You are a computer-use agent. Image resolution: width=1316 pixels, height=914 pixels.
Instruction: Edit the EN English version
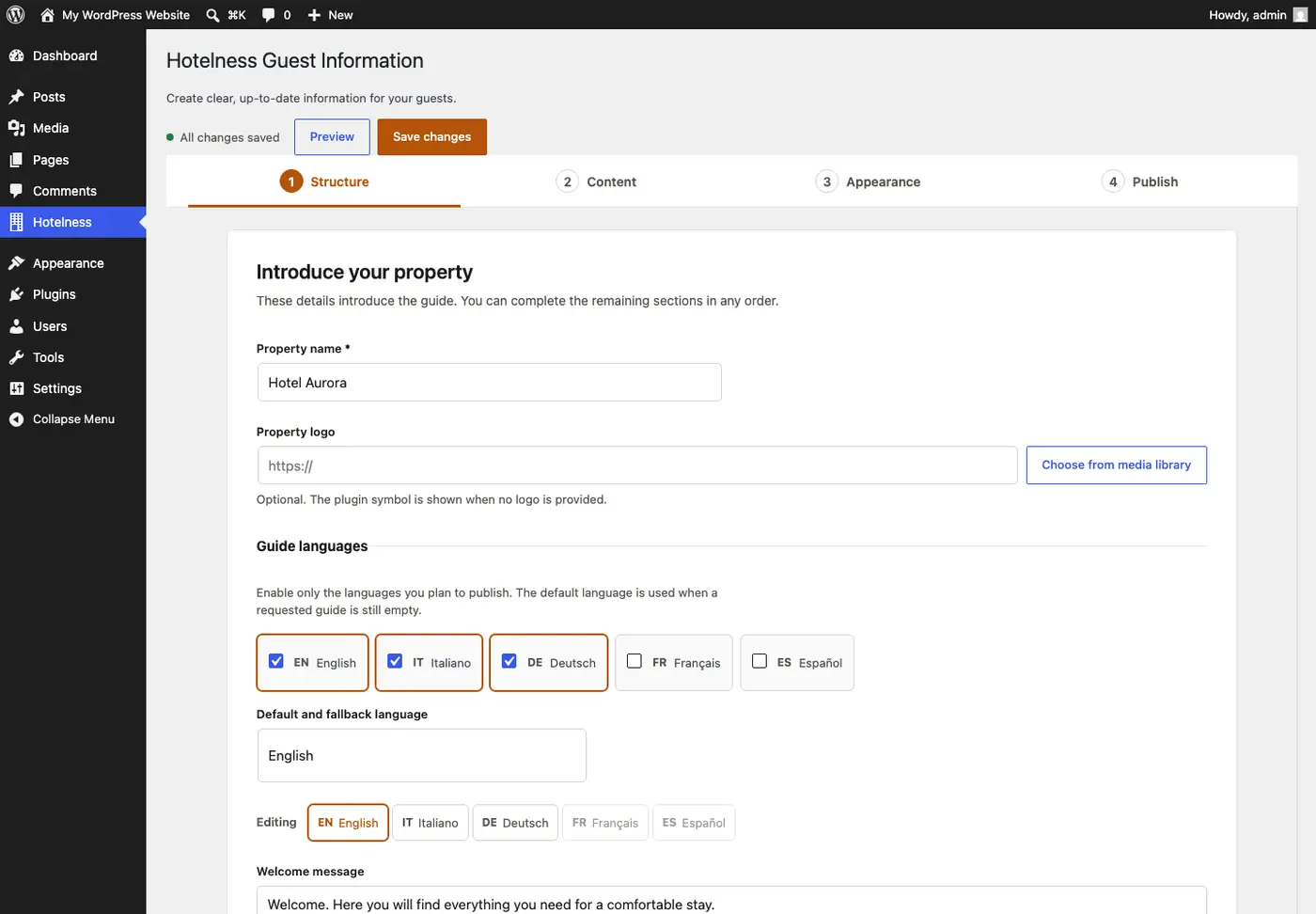pos(348,823)
